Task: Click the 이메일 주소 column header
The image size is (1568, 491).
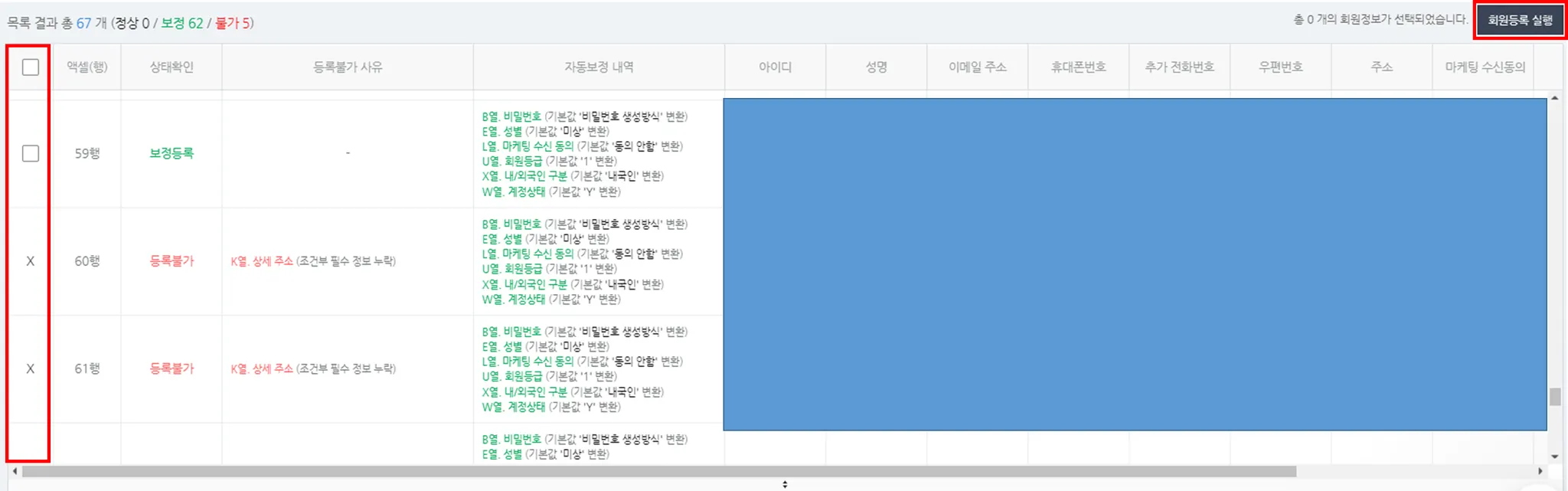Action: pos(977,67)
